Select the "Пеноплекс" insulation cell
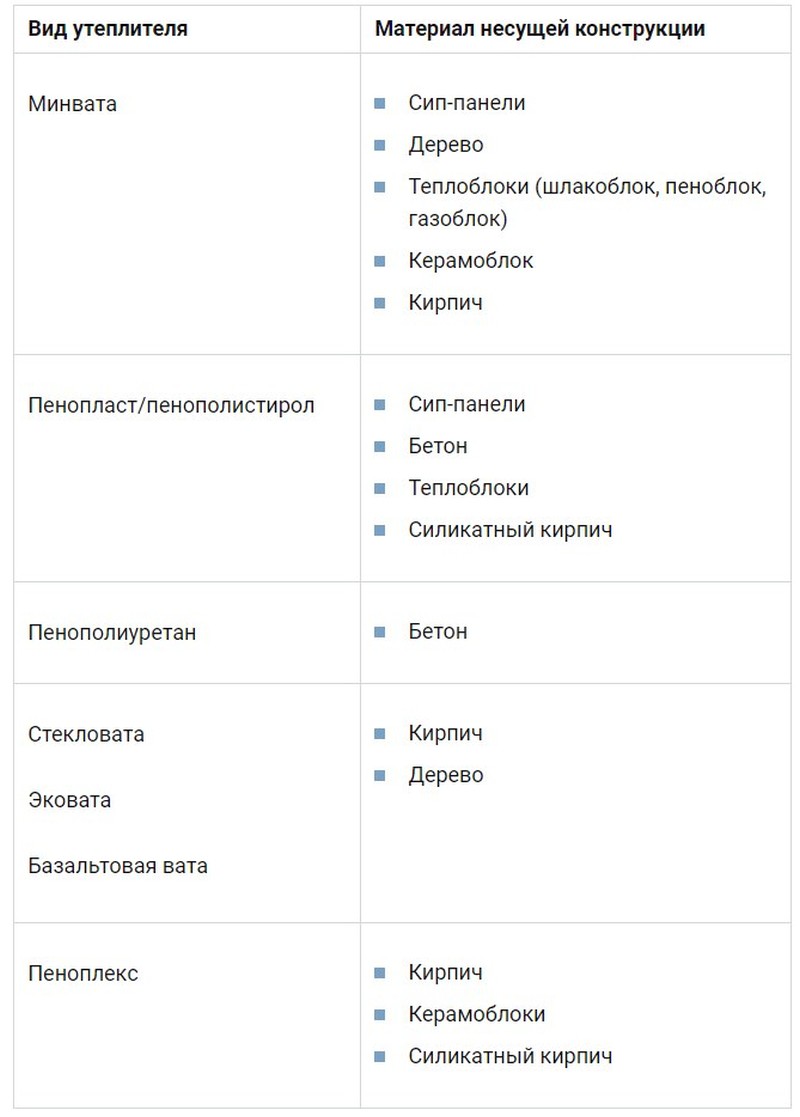Viewport: 800px width, 1117px height. point(83,974)
